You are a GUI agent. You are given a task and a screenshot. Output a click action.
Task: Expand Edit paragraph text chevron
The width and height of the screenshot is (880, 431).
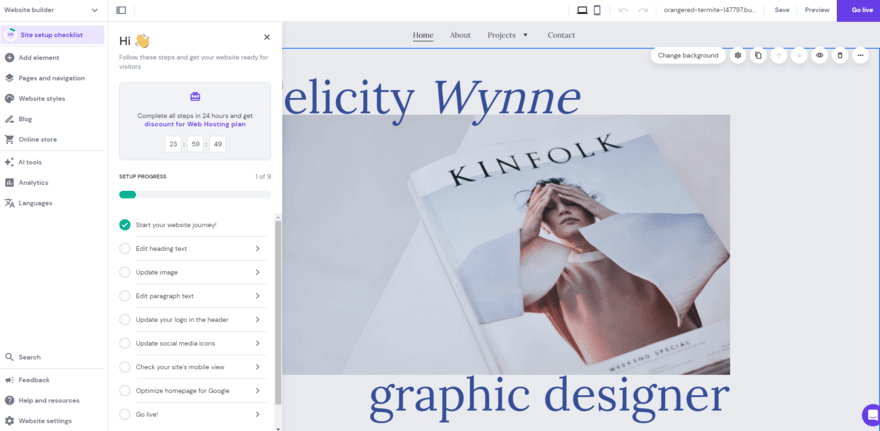[258, 296]
